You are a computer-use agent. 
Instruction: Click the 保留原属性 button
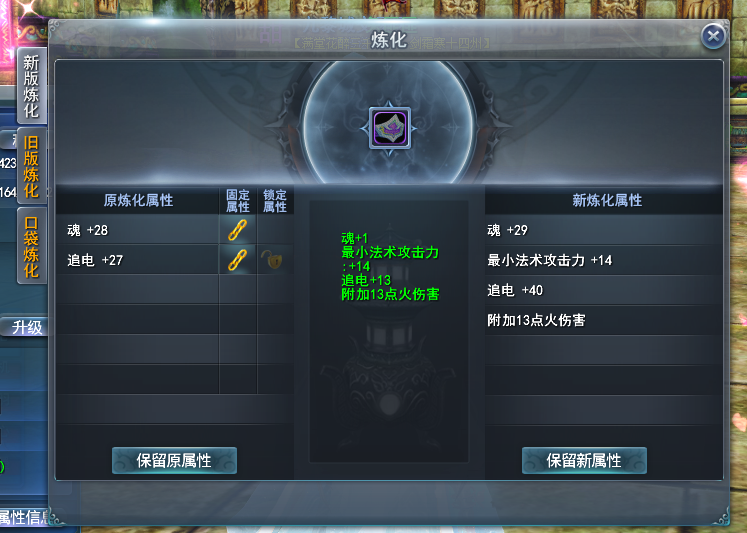coord(174,461)
